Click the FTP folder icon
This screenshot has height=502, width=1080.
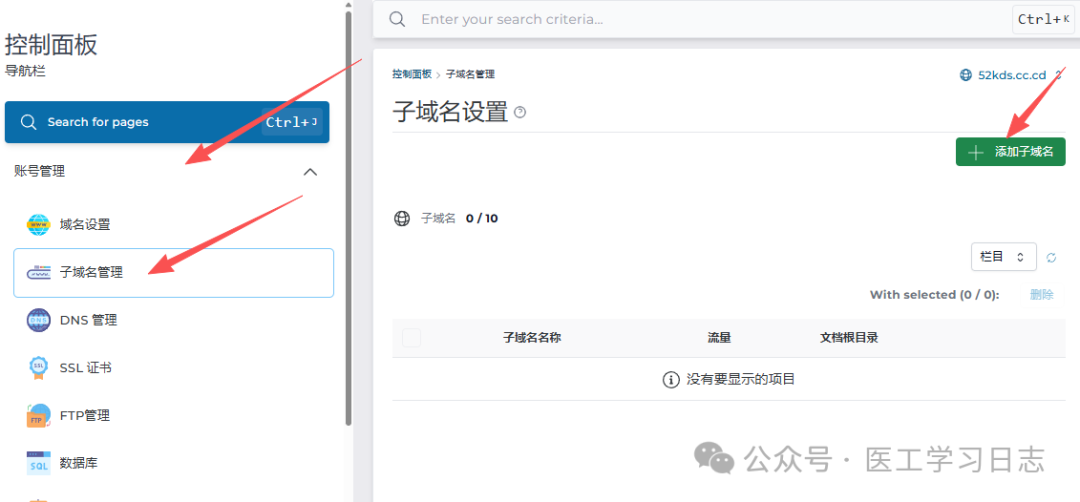[39, 415]
